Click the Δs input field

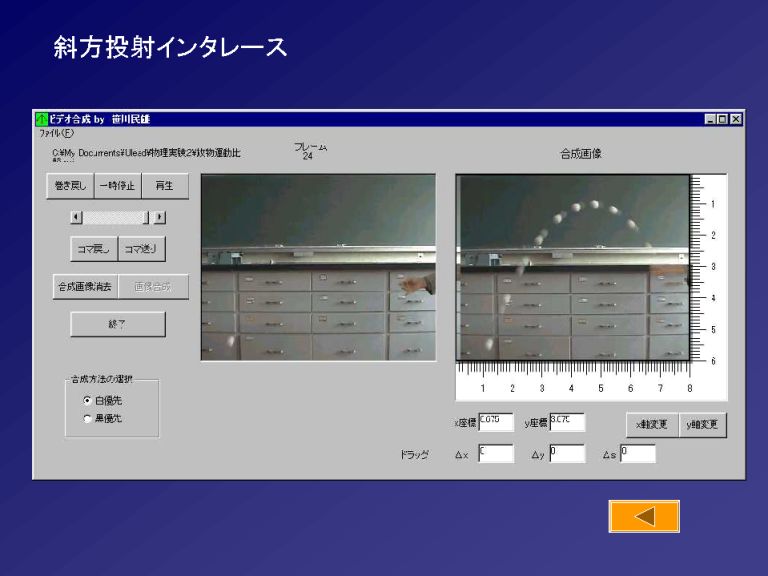637,454
